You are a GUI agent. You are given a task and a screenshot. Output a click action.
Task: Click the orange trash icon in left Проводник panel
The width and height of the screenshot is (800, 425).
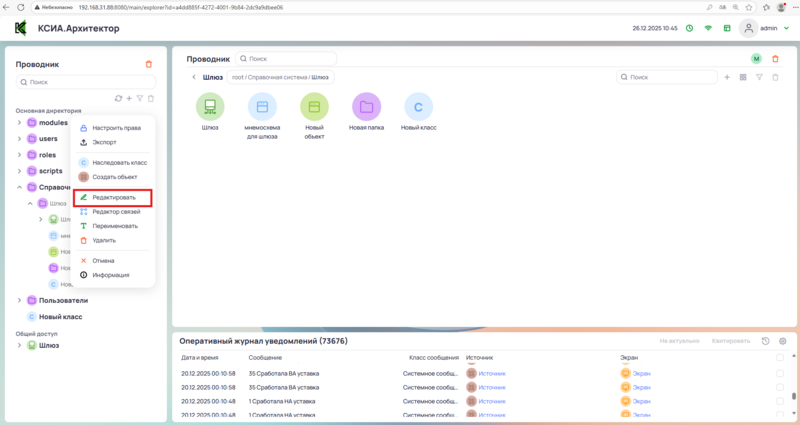coord(149,64)
